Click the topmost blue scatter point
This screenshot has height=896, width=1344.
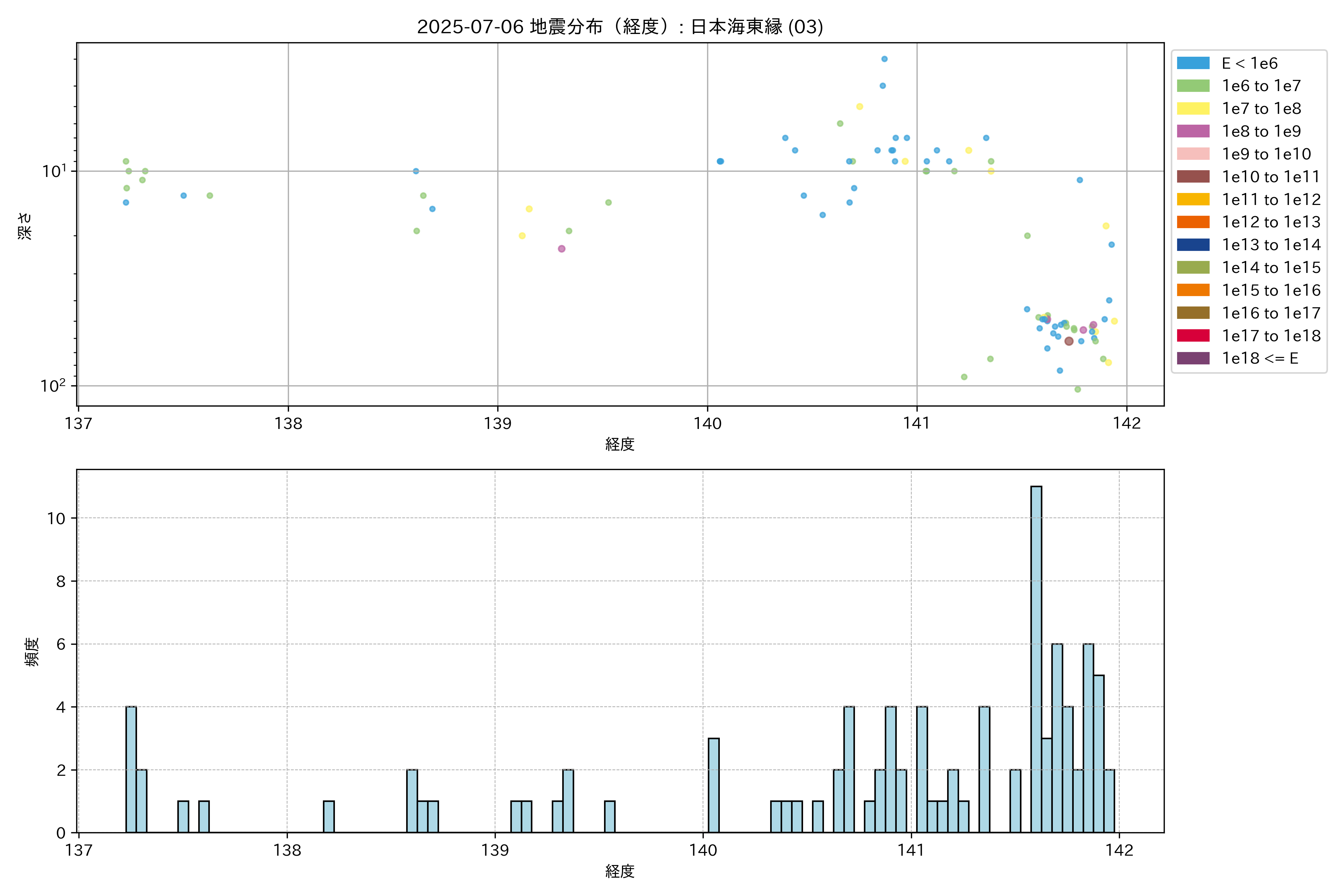[884, 59]
